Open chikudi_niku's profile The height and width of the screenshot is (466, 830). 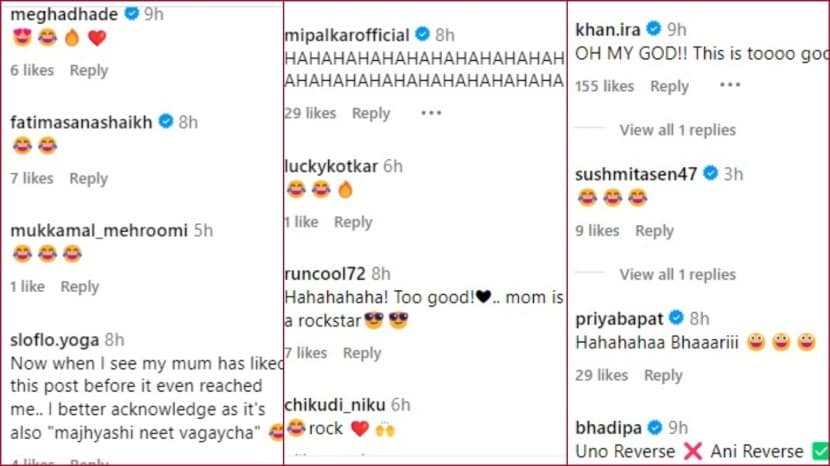[x=335, y=404]
